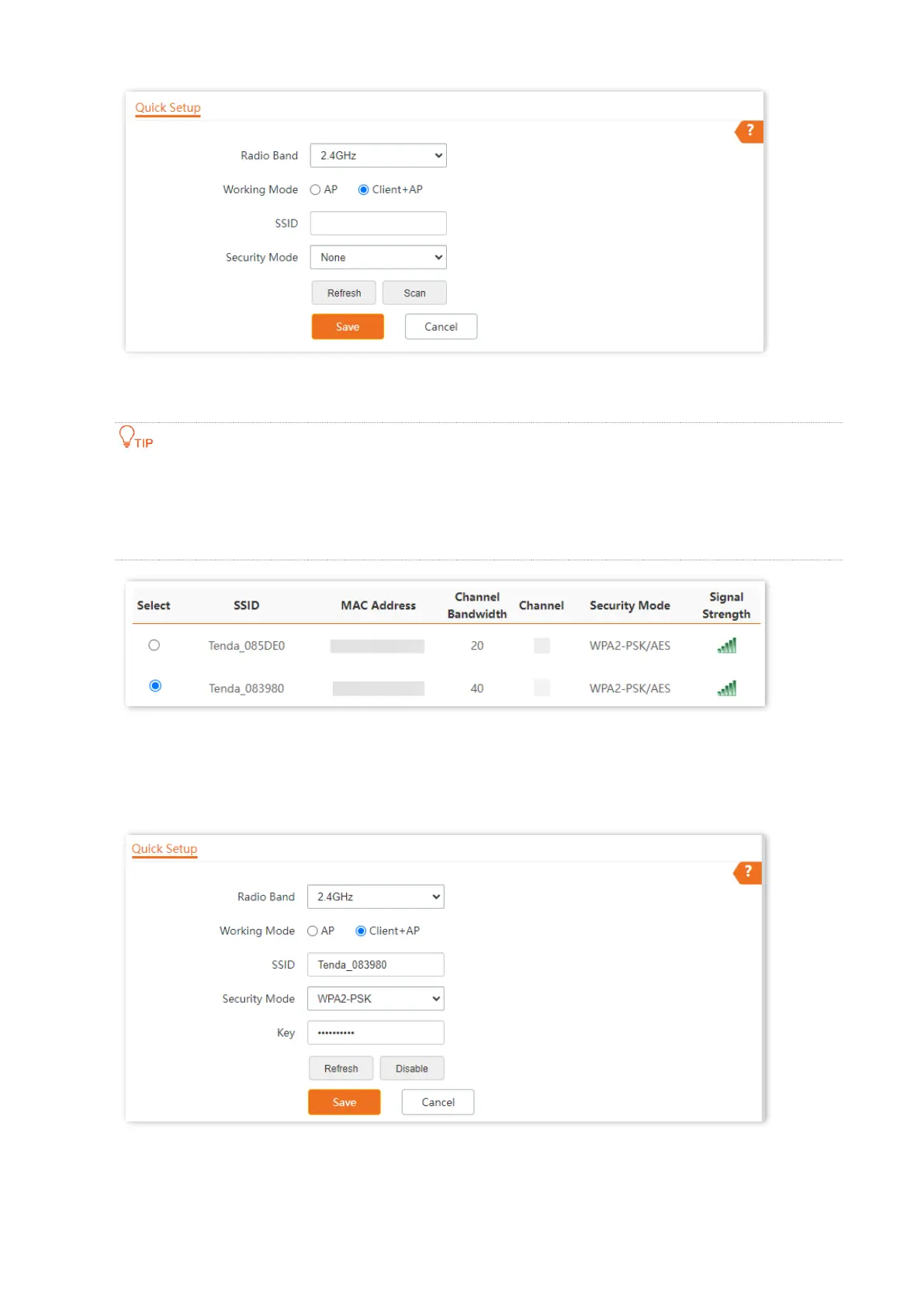
Task: Select Client+AP working mode in top panel
Action: pos(363,190)
